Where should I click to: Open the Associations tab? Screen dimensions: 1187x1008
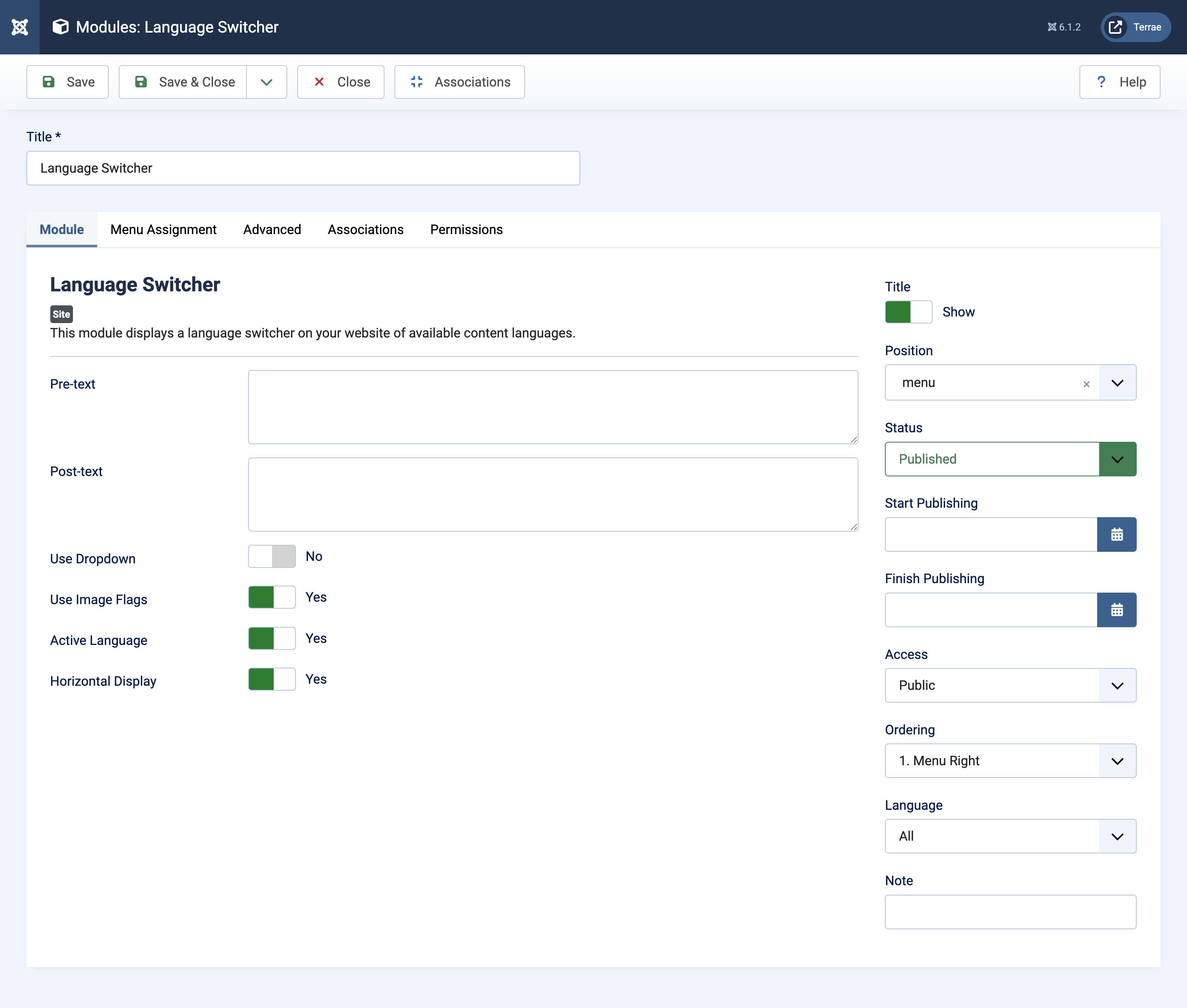click(x=366, y=229)
